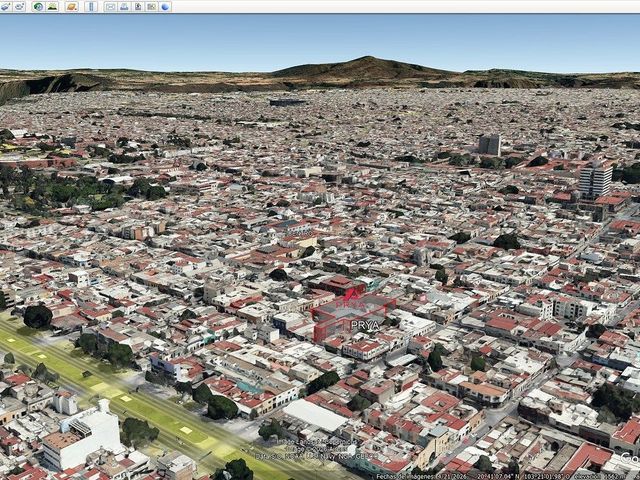Select the white PRYA label text
The height and width of the screenshot is (480, 640).
pyautogui.click(x=365, y=325)
